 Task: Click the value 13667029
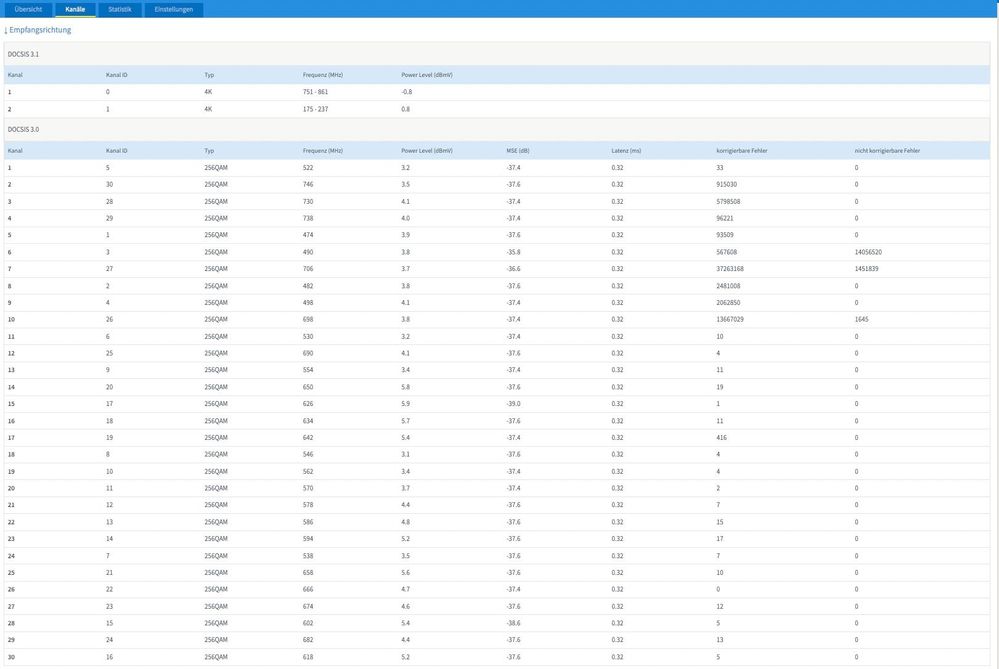point(729,319)
